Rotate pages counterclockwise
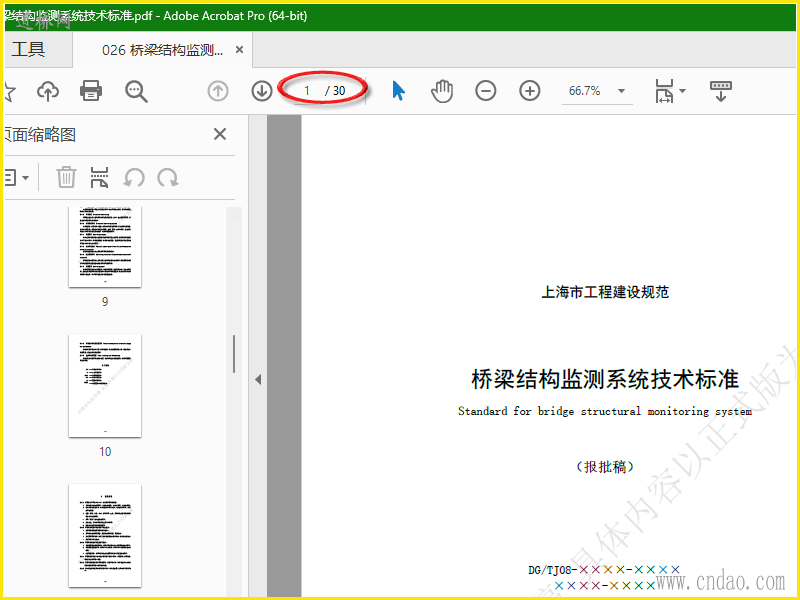 click(x=134, y=178)
